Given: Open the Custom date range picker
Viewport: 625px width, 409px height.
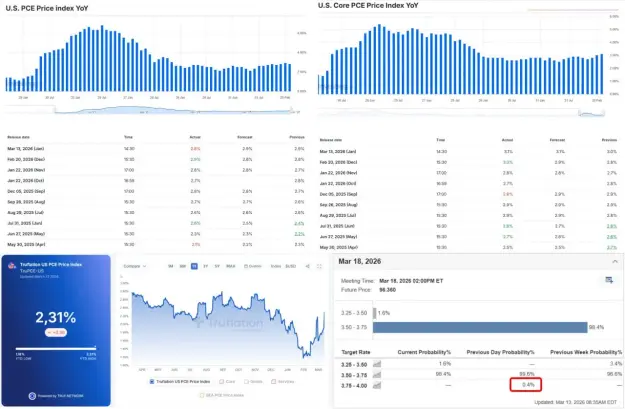Looking at the screenshot, I should tap(253, 266).
